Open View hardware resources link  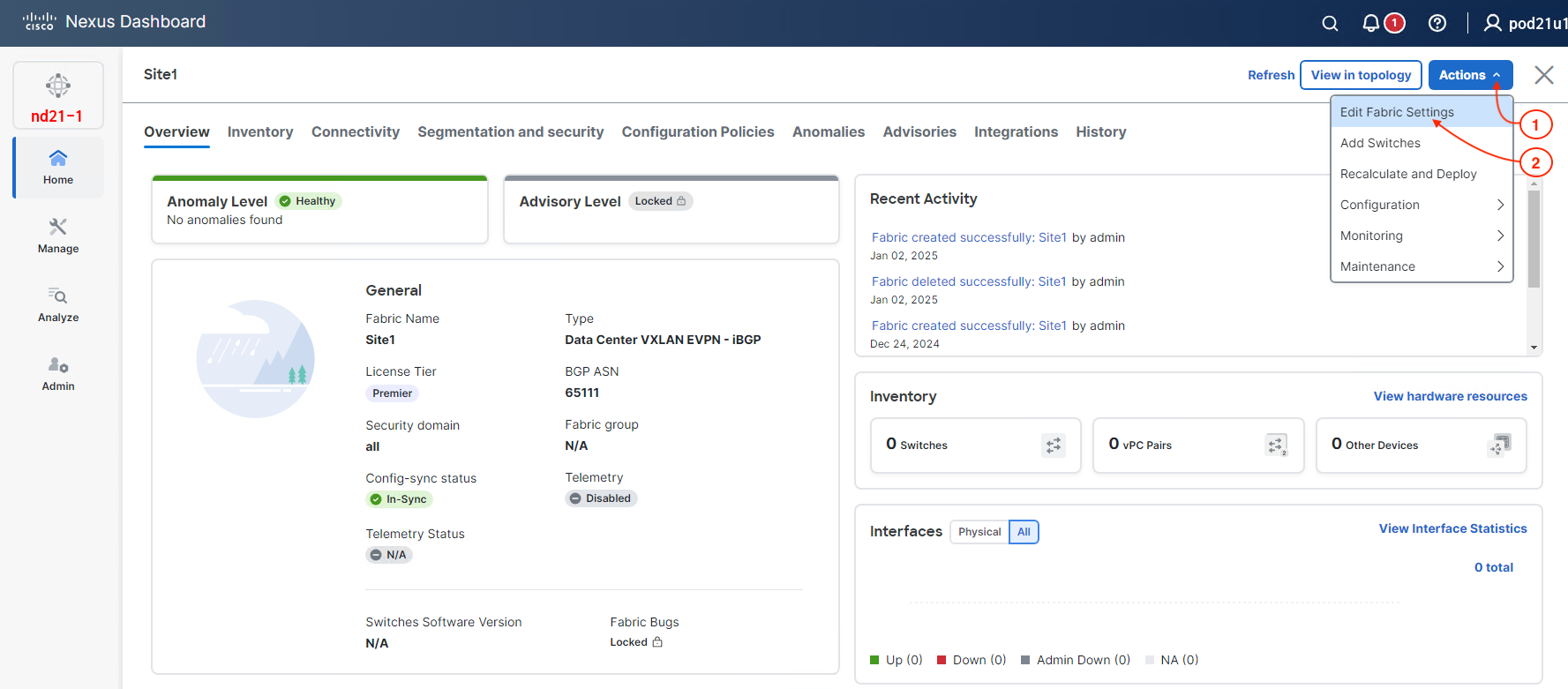pos(1450,396)
